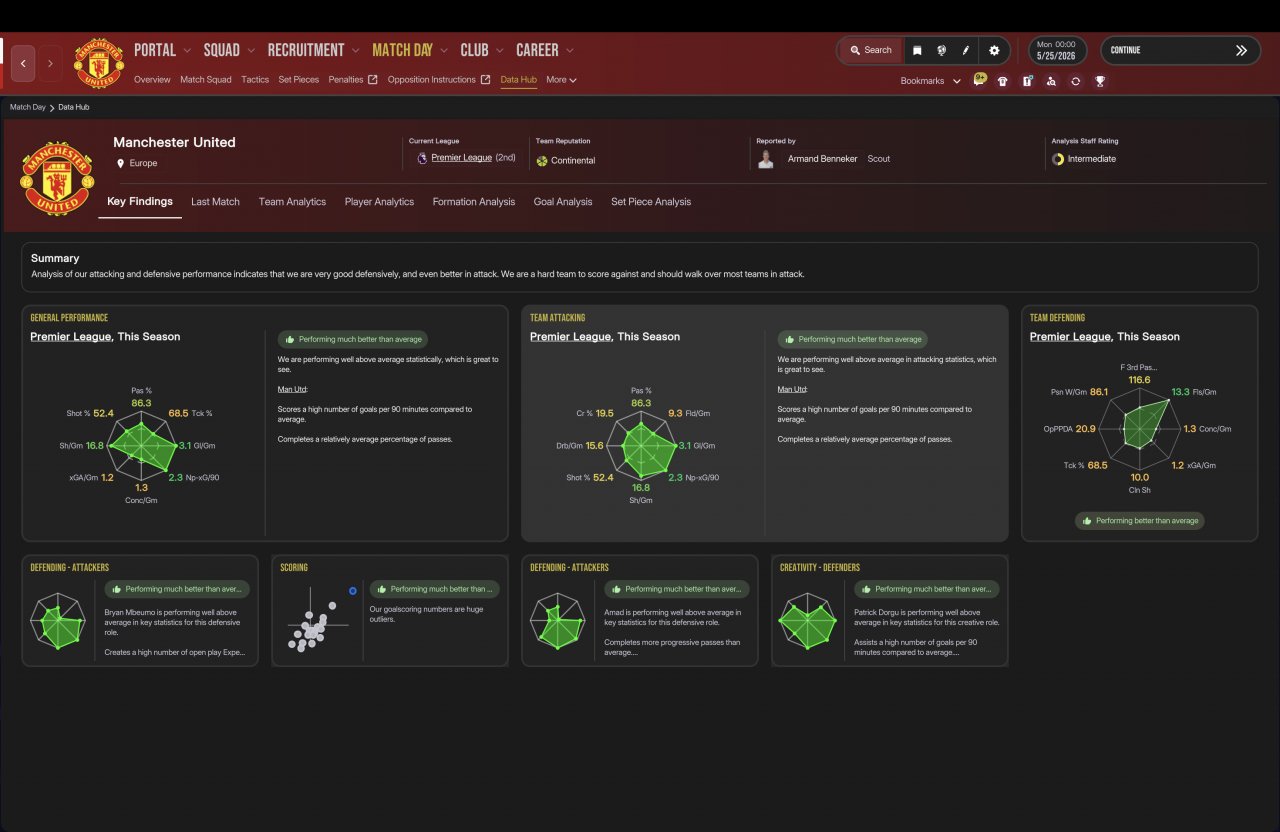Expand the Portal menu chevron

tap(187, 50)
